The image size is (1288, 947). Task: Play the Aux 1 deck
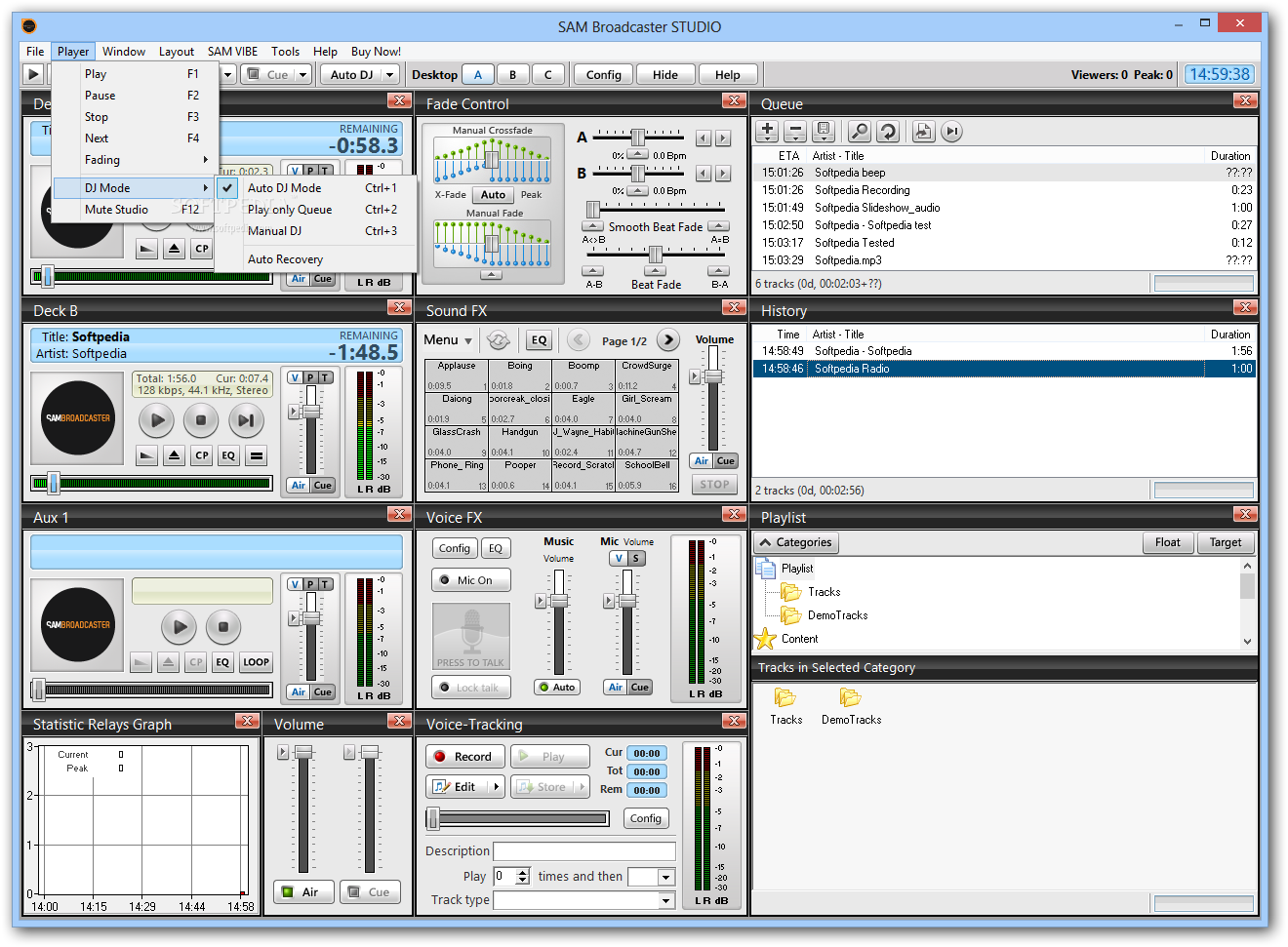tap(179, 627)
